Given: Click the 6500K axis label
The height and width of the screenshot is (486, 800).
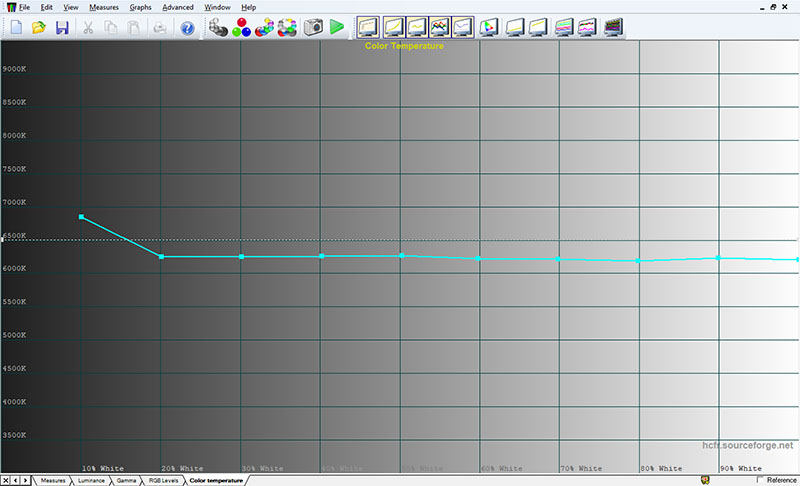Looking at the screenshot, I should click(14, 236).
